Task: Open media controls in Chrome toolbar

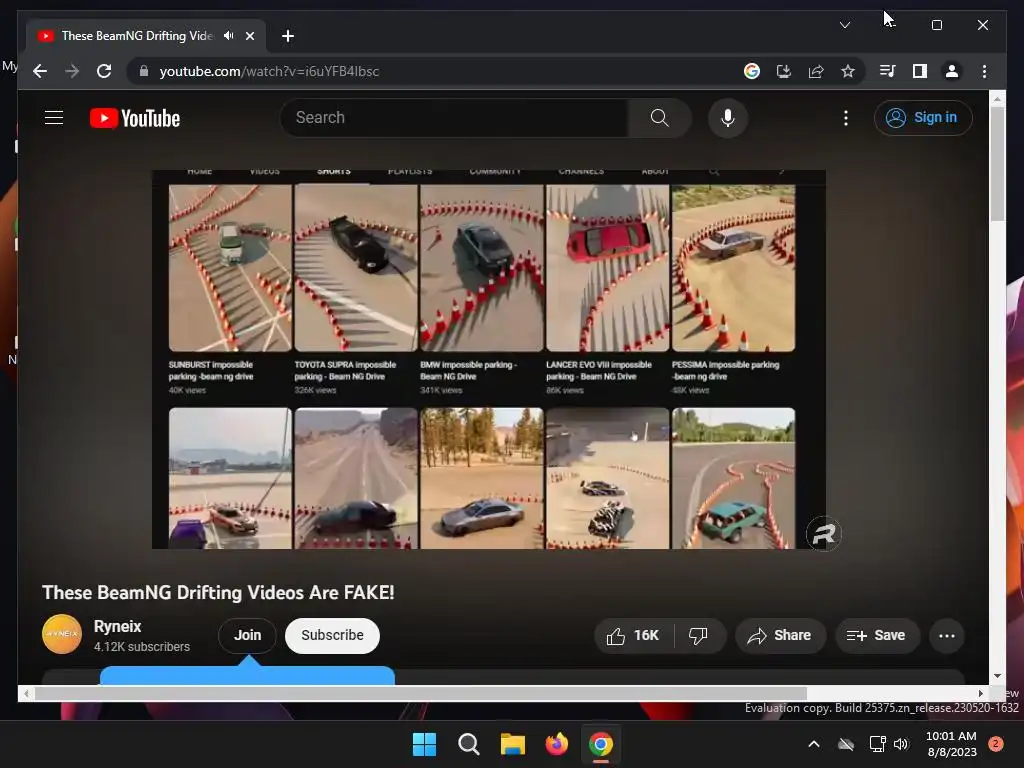Action: (x=888, y=71)
